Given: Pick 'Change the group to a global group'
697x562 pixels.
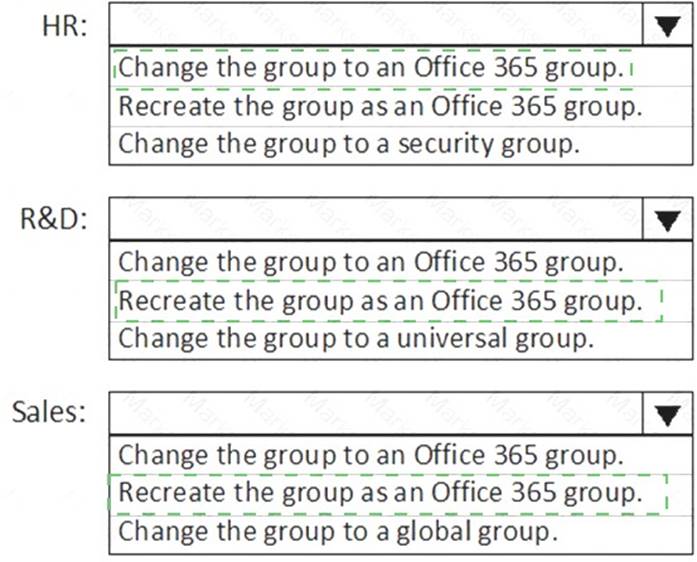Looking at the screenshot, I should pyautogui.click(x=338, y=531).
